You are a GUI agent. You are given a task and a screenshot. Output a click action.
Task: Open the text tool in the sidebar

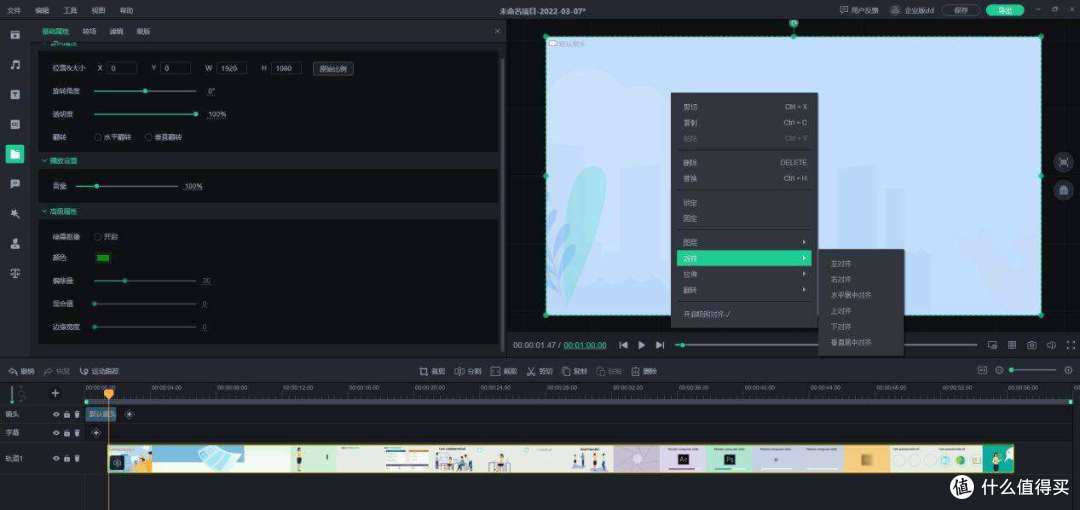[15, 95]
